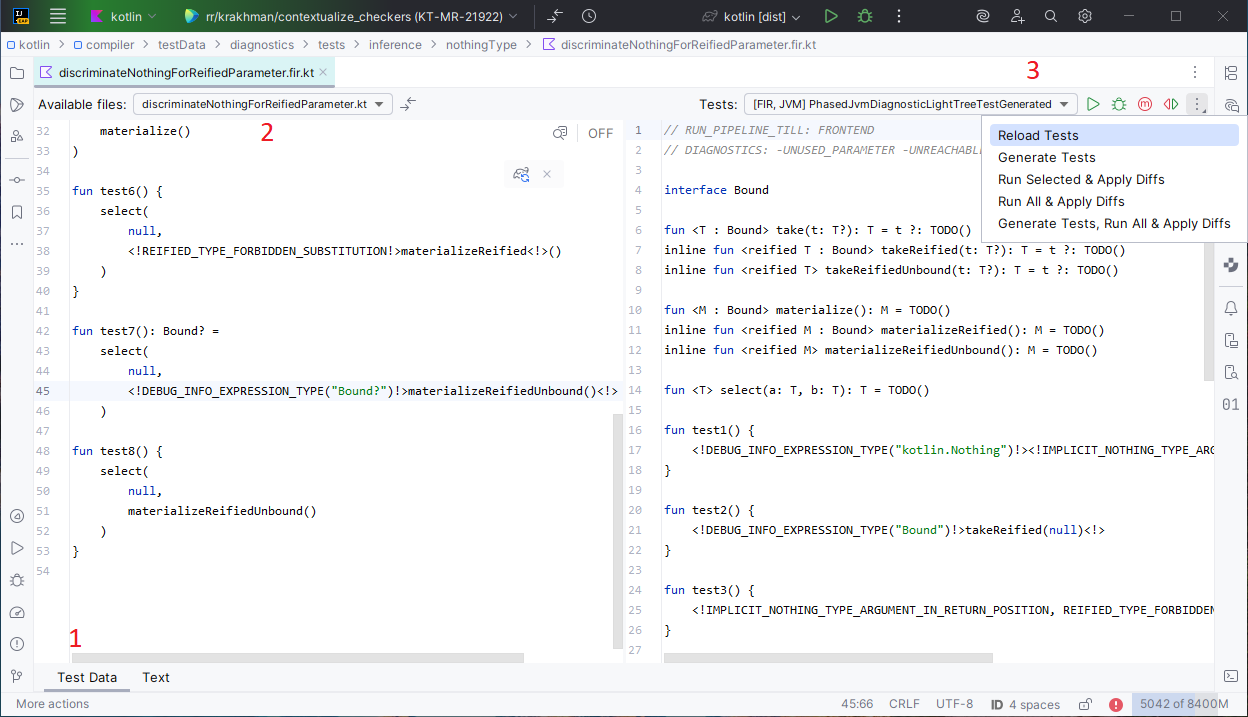Open the main hamburger menu
Viewport: 1248px width, 717px height.
[x=58, y=16]
